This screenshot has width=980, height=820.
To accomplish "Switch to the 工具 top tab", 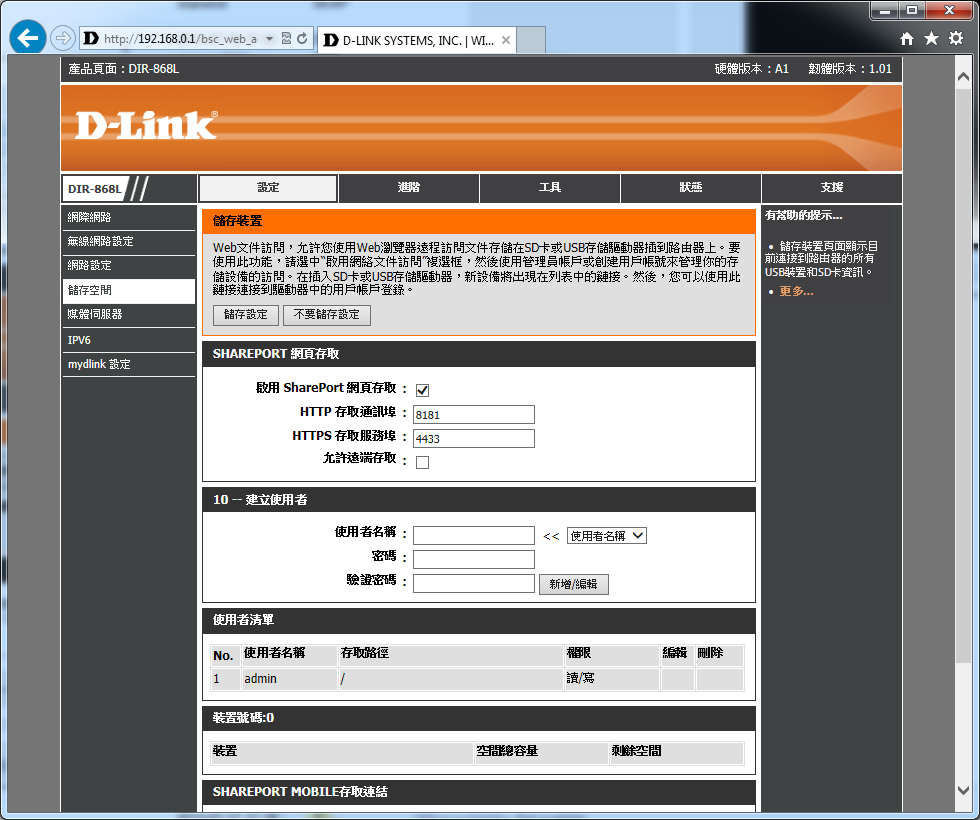I will tap(549, 188).
